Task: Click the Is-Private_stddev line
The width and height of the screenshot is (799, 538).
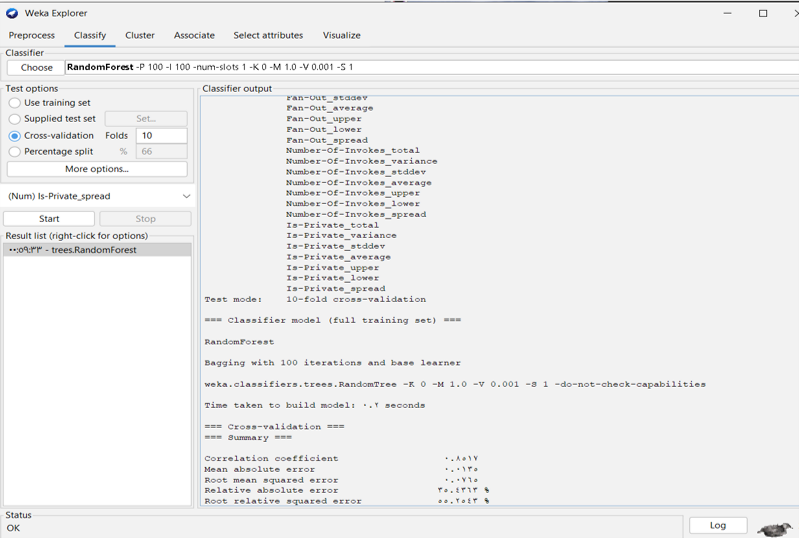Action: coord(335,246)
